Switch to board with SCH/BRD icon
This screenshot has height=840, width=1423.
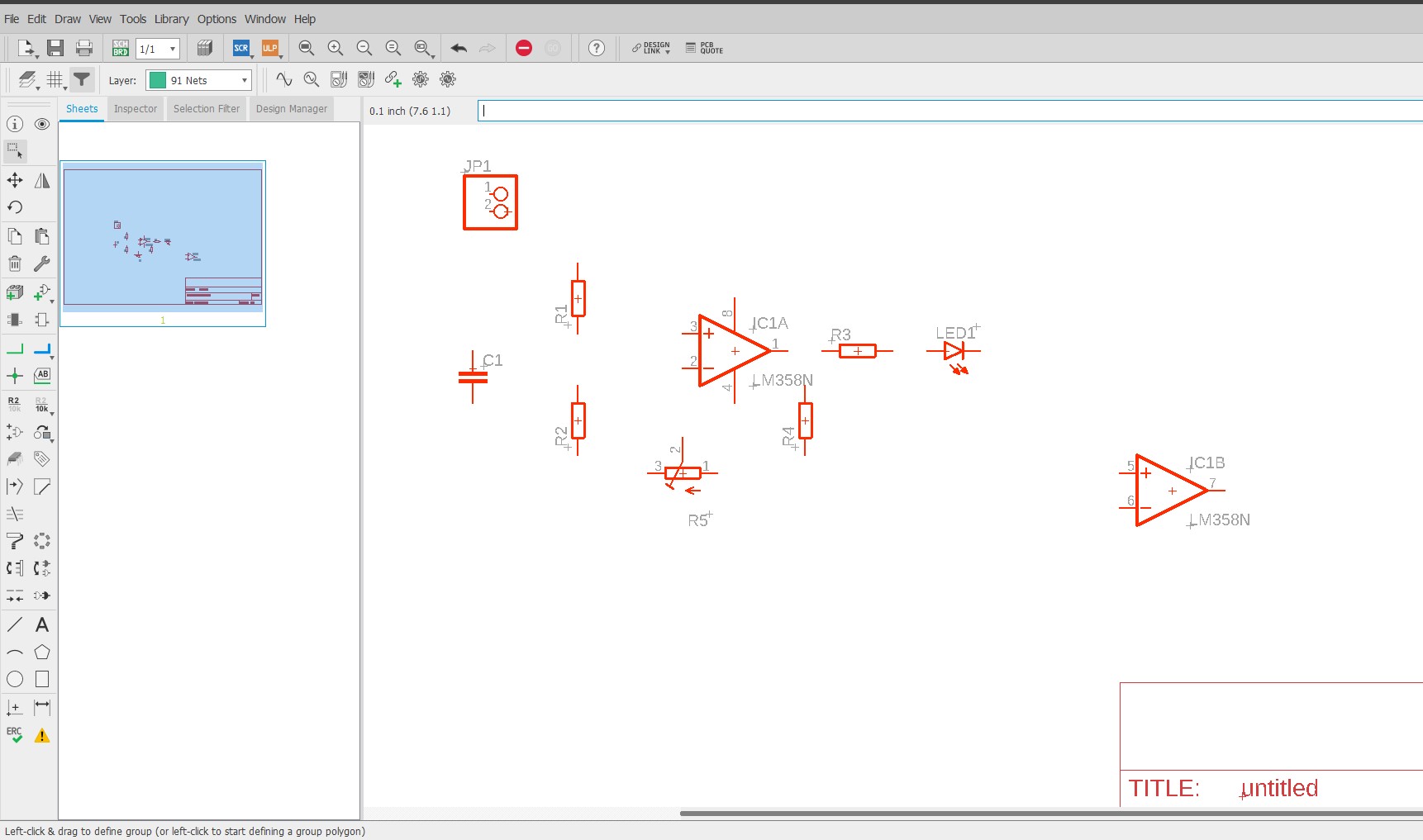(x=121, y=49)
